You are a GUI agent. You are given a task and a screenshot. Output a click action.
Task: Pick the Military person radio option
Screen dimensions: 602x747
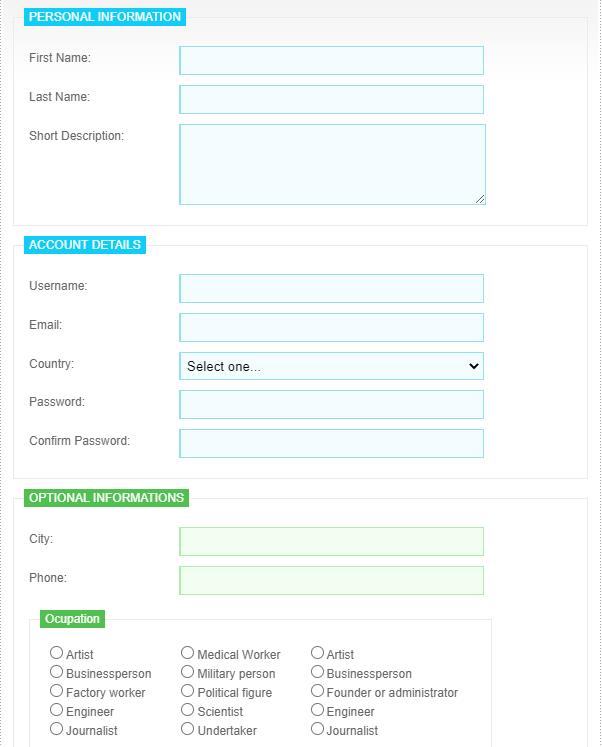(x=188, y=672)
